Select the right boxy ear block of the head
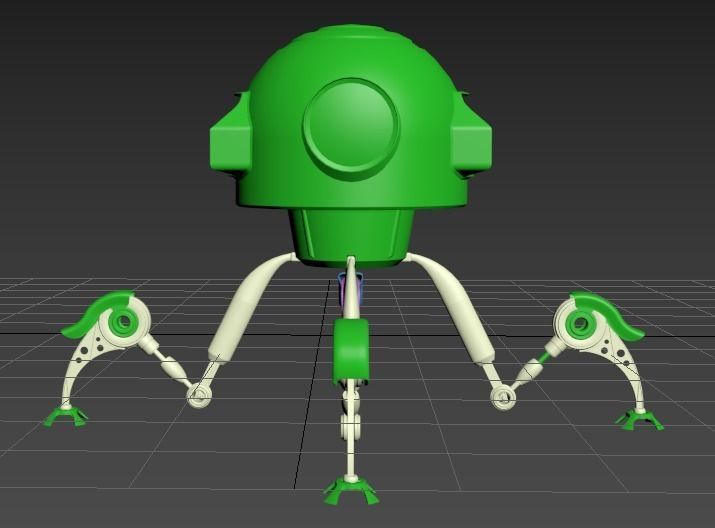715x528 pixels. click(x=471, y=133)
